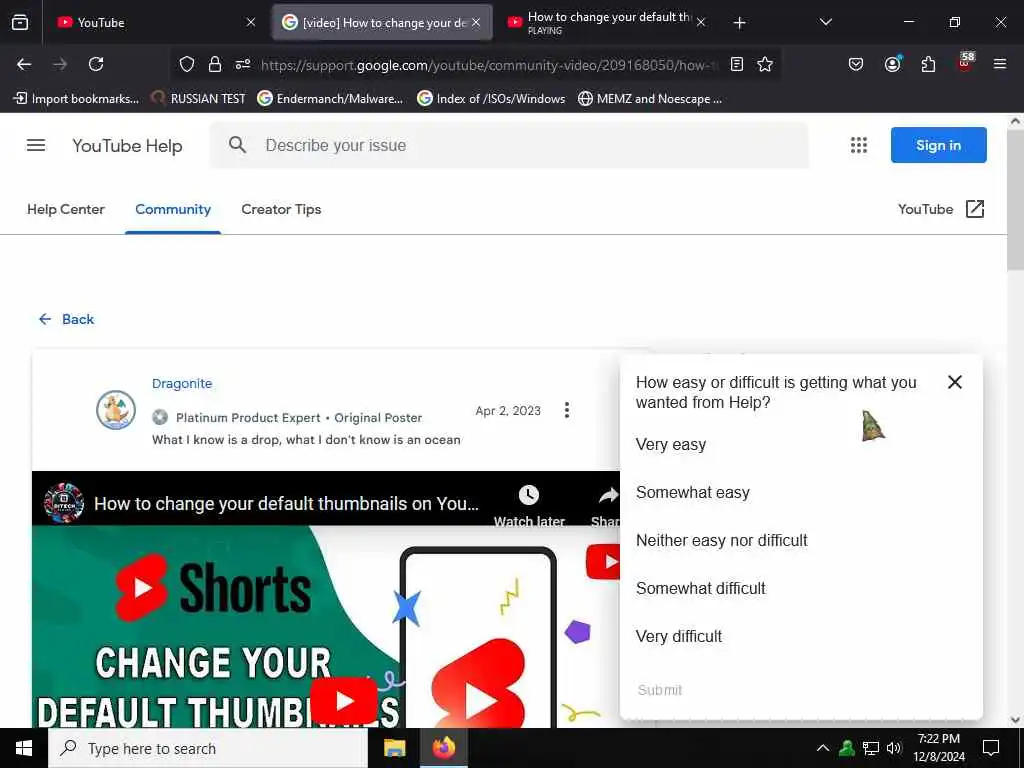Choose Somewhat easy in the survey
The height and width of the screenshot is (768, 1024).
coord(693,492)
